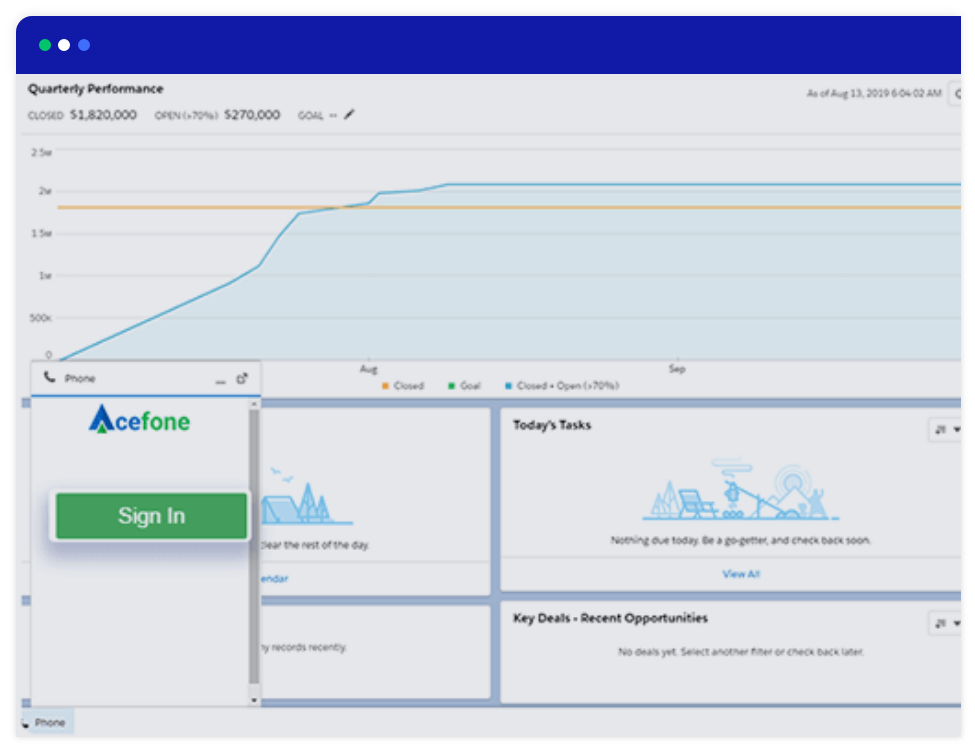Pop out the Phone panel window
The height and width of the screenshot is (746, 975).
[x=242, y=378]
